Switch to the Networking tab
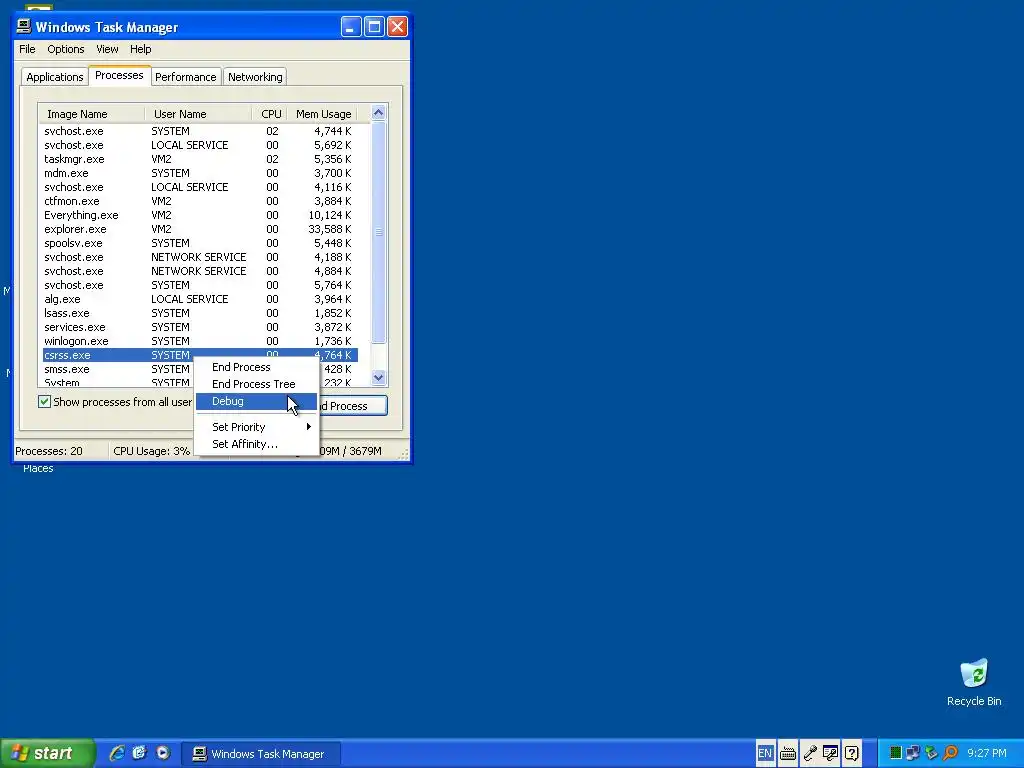Screen dimensions: 1024x768 click(x=255, y=77)
